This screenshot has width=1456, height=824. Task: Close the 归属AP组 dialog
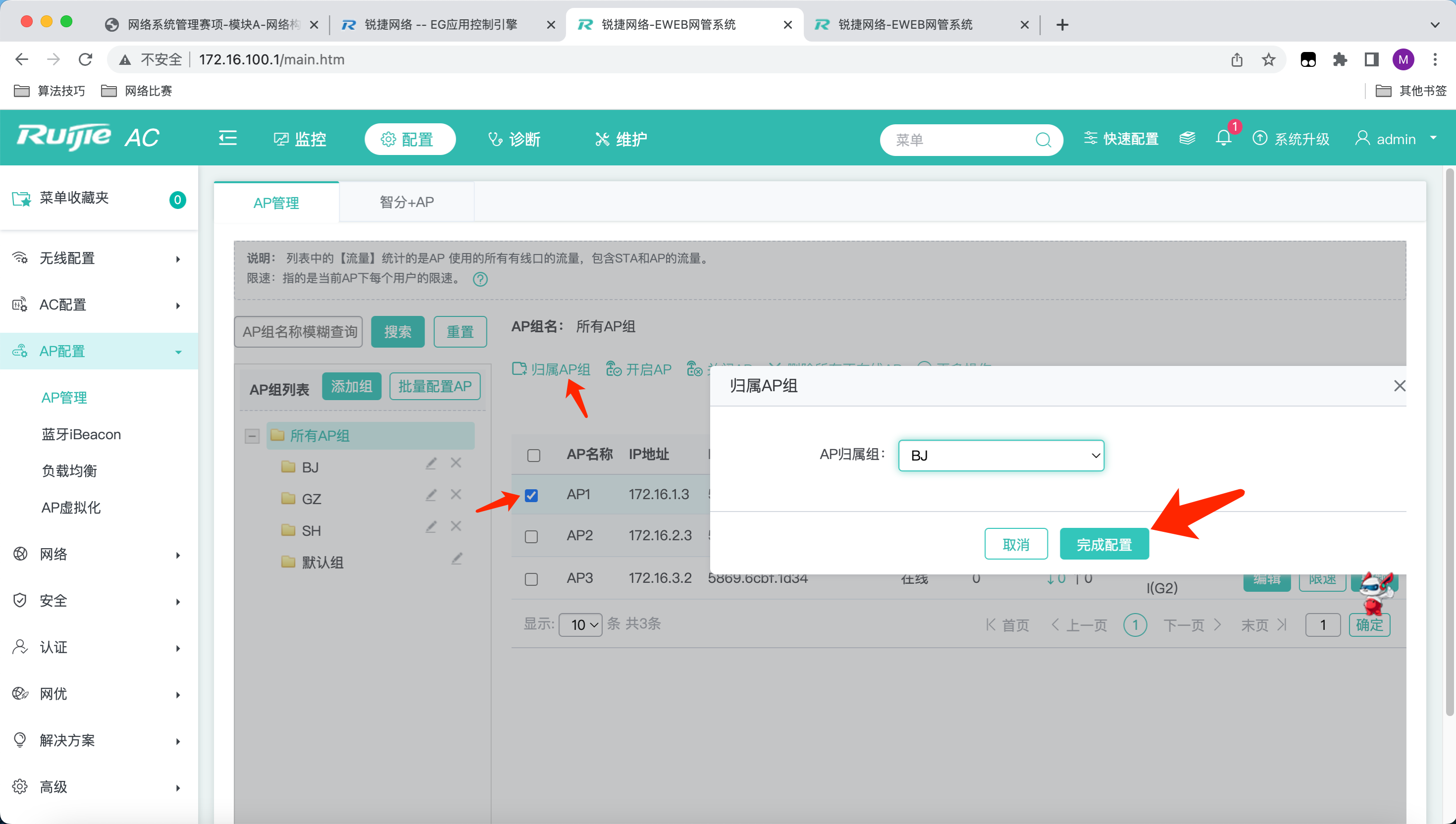coord(1400,386)
